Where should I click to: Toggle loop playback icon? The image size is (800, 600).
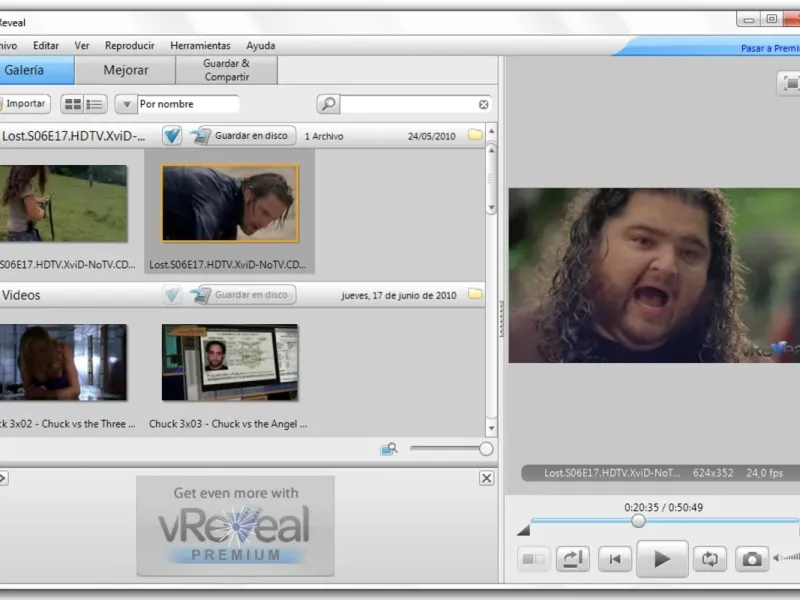click(709, 559)
